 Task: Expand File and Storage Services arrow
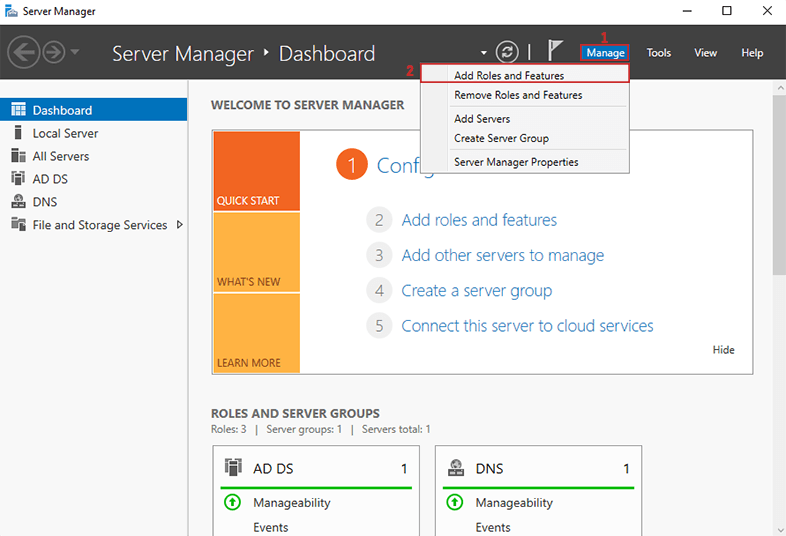(179, 225)
